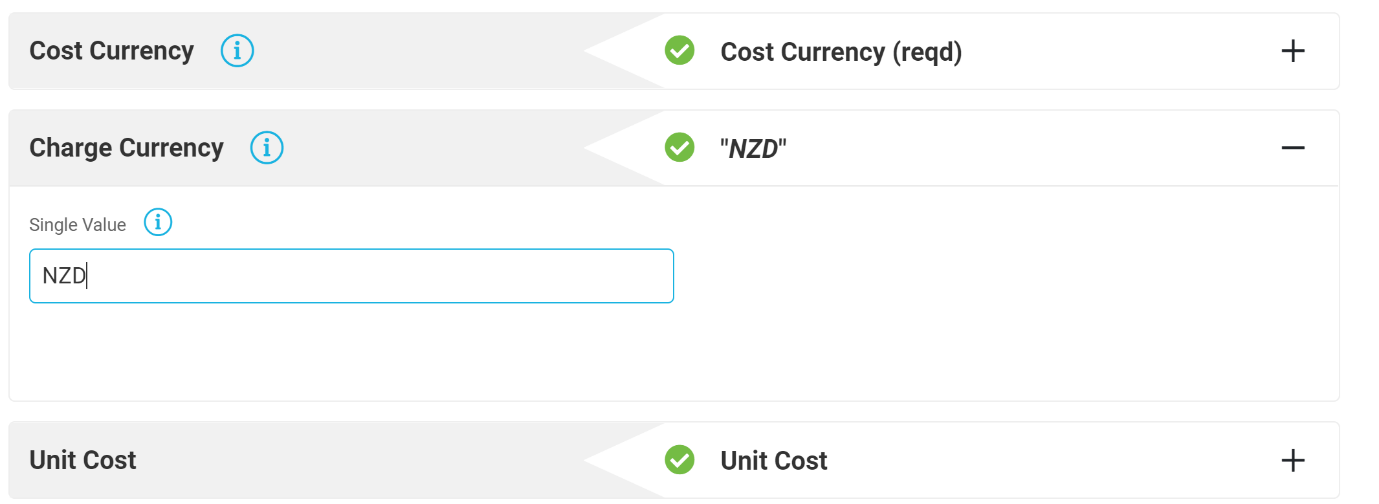Screen dimensions: 1379x504
Task: Show the Single Value info tooltip icon
Action: (158, 222)
